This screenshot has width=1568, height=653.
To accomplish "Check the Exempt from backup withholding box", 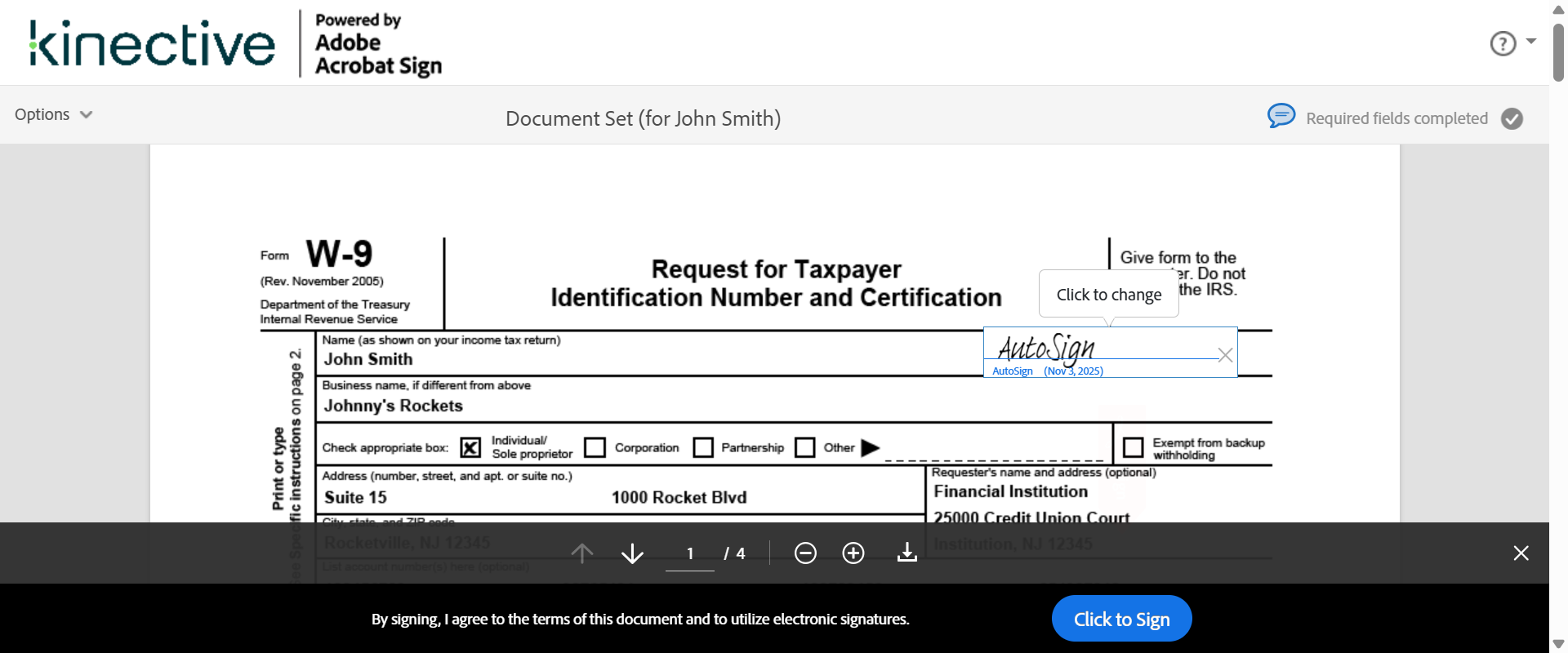I will pos(1134,447).
